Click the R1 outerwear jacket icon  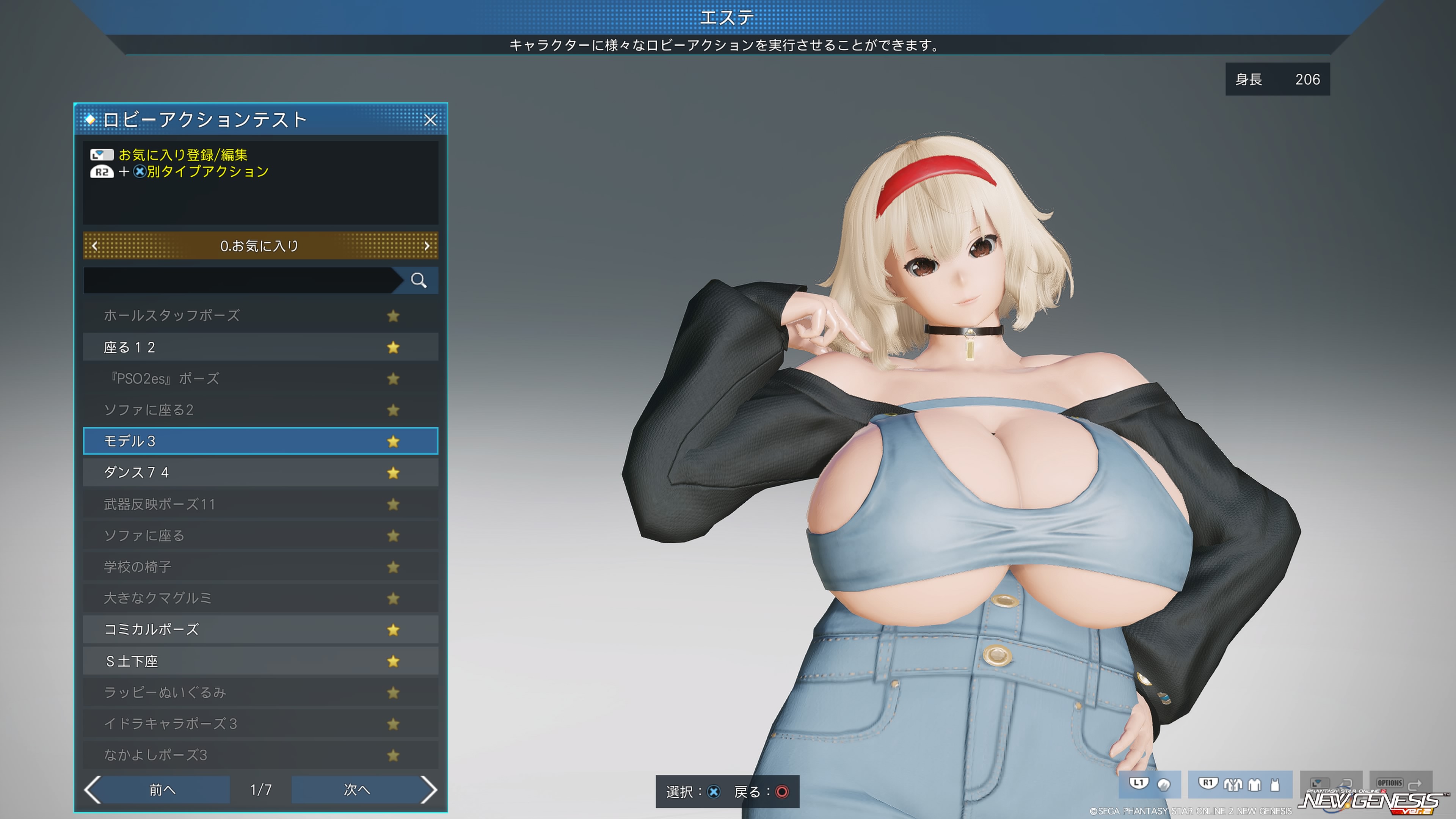[x=1233, y=785]
